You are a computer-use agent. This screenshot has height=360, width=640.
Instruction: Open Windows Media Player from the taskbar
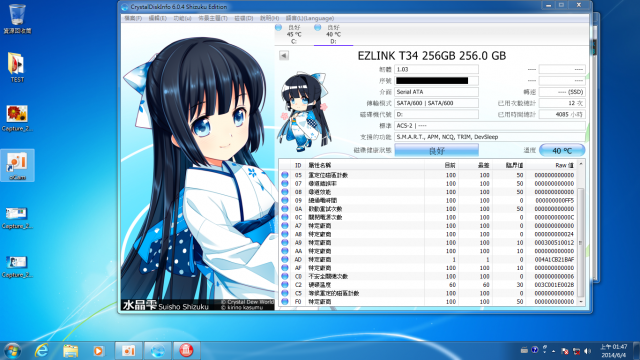[x=98, y=351]
